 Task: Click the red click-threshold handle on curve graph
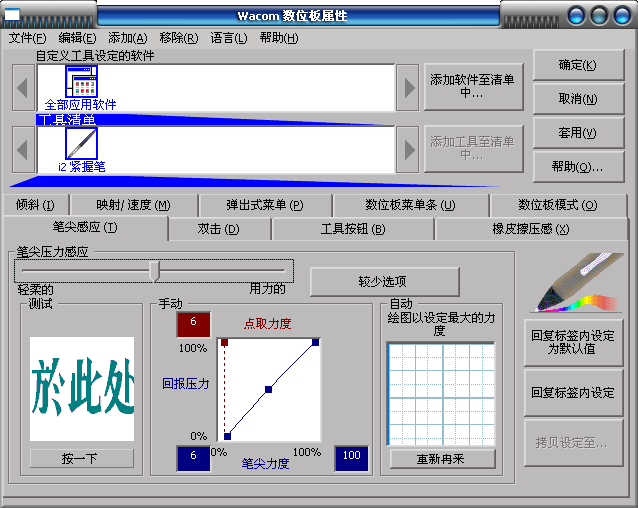click(224, 342)
